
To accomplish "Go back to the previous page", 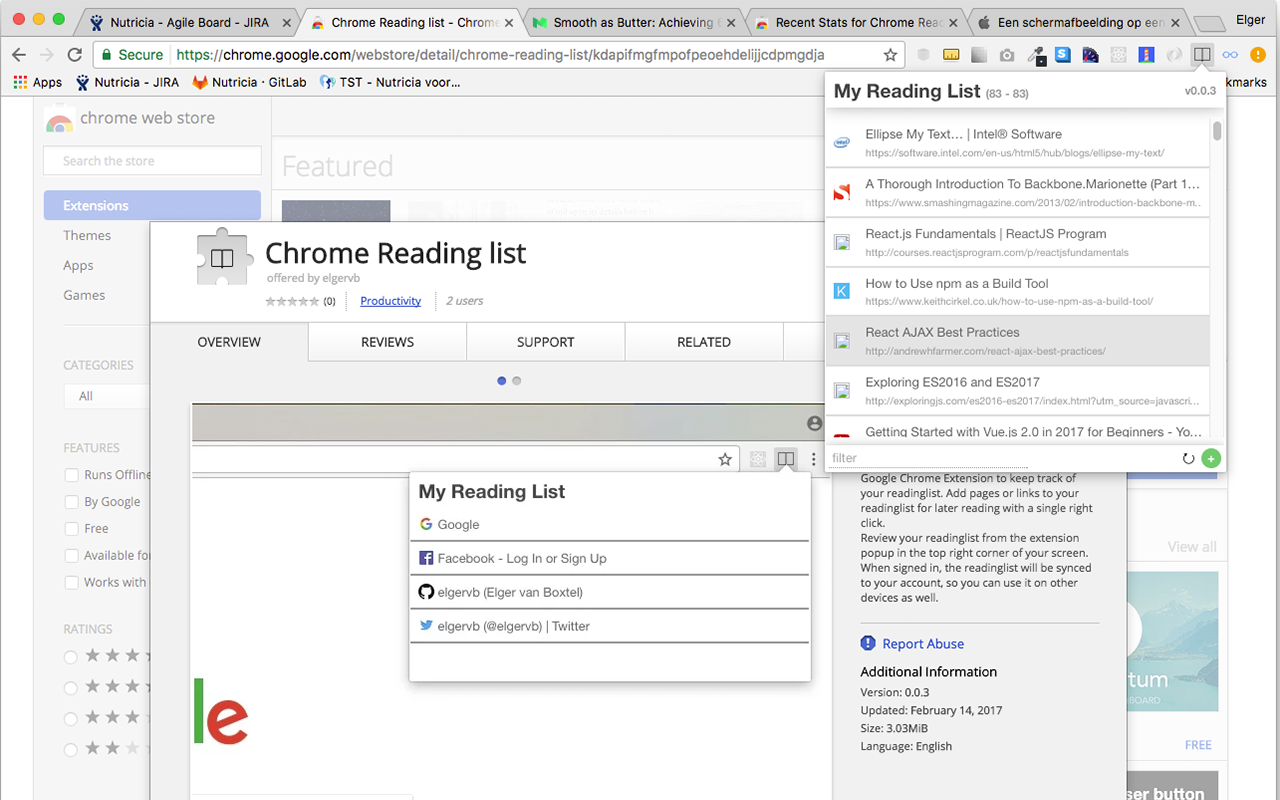I will 19,55.
